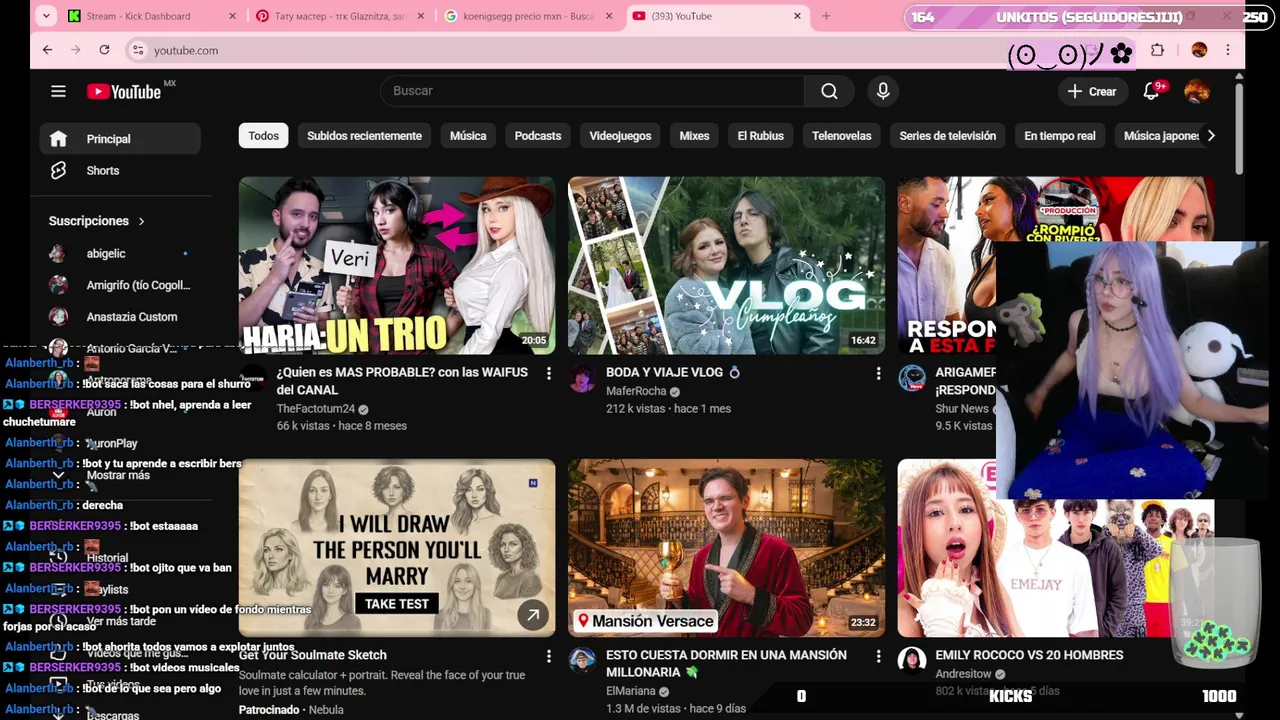
Task: Select the Podcasts chip
Action: pyautogui.click(x=538, y=136)
